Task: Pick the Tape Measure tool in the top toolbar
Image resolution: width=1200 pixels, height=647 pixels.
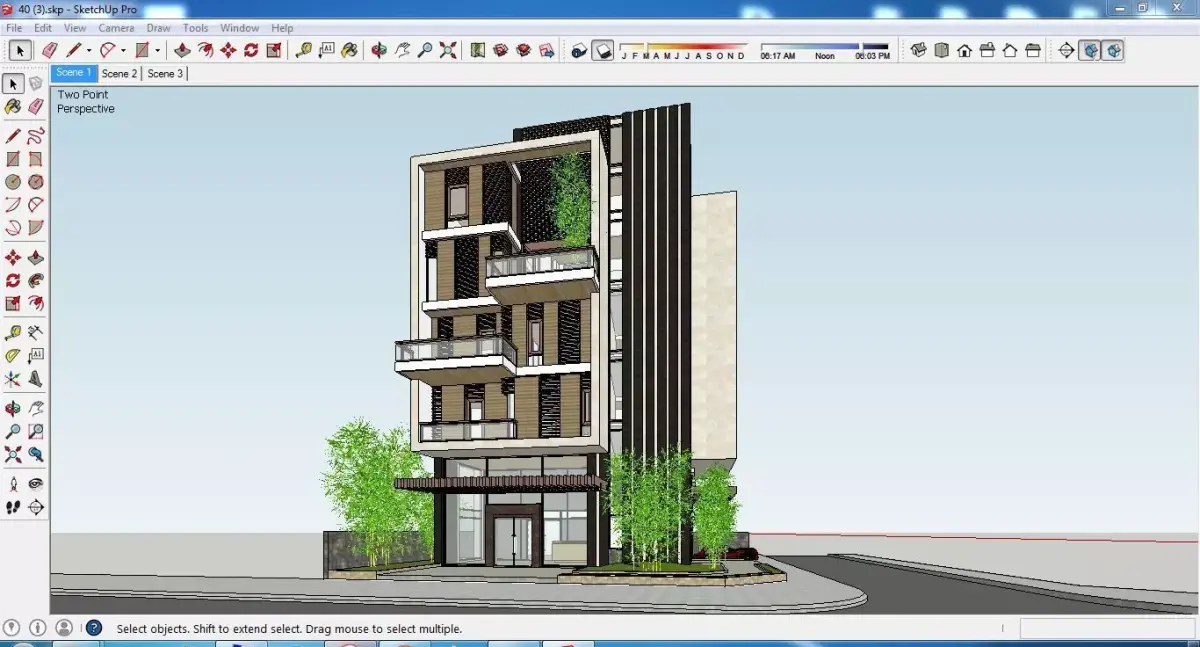Action: [x=303, y=50]
